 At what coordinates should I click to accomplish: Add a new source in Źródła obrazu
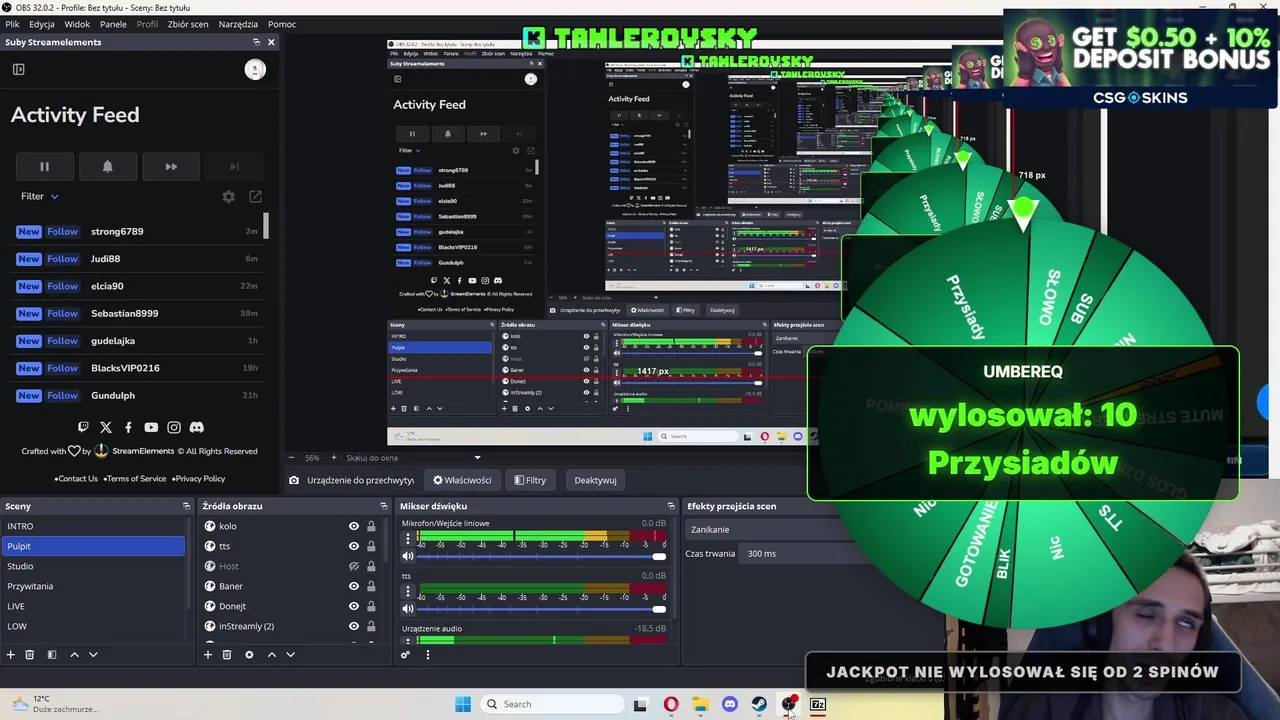click(208, 654)
